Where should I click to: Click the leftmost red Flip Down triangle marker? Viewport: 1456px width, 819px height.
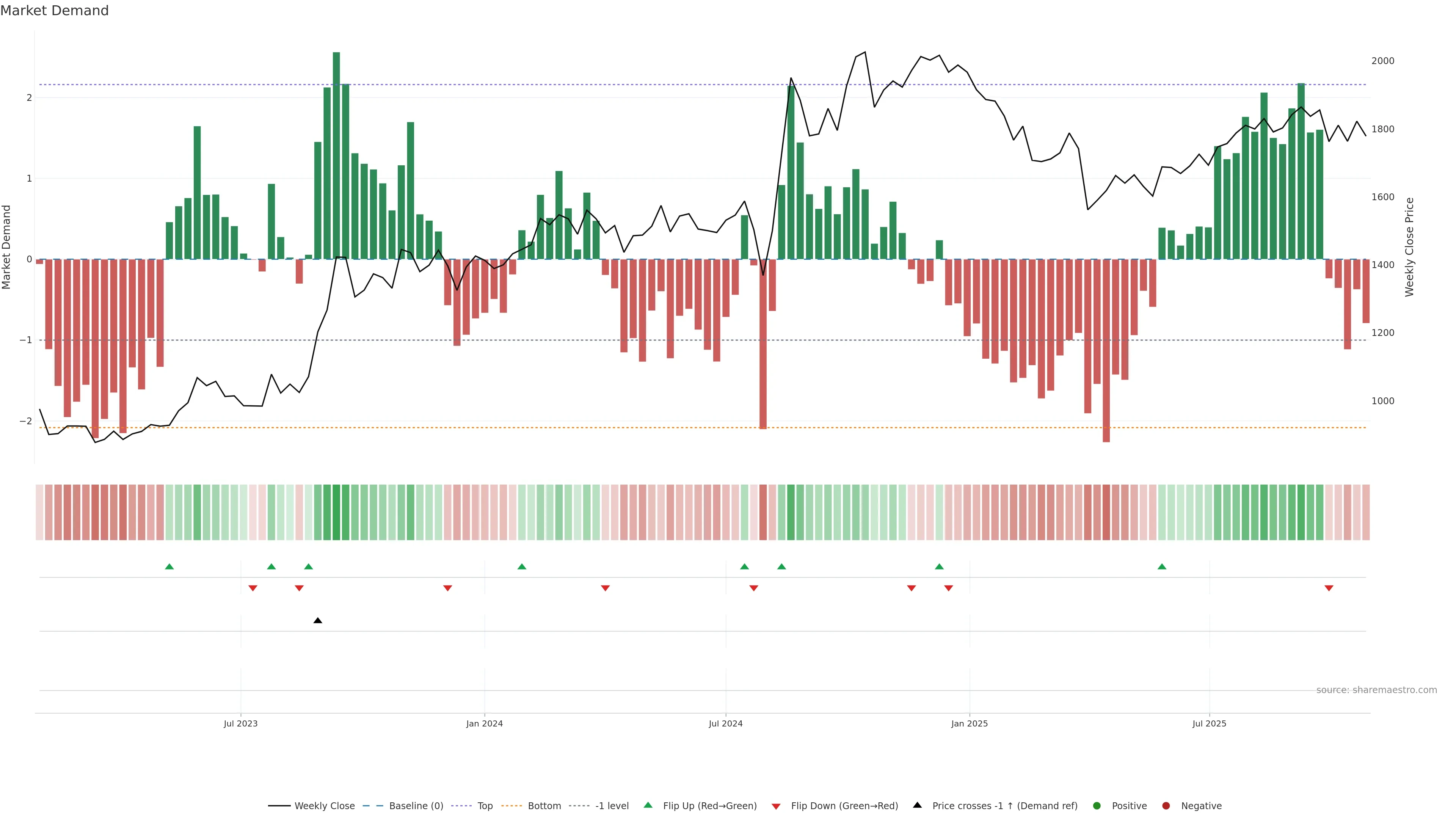tap(253, 588)
